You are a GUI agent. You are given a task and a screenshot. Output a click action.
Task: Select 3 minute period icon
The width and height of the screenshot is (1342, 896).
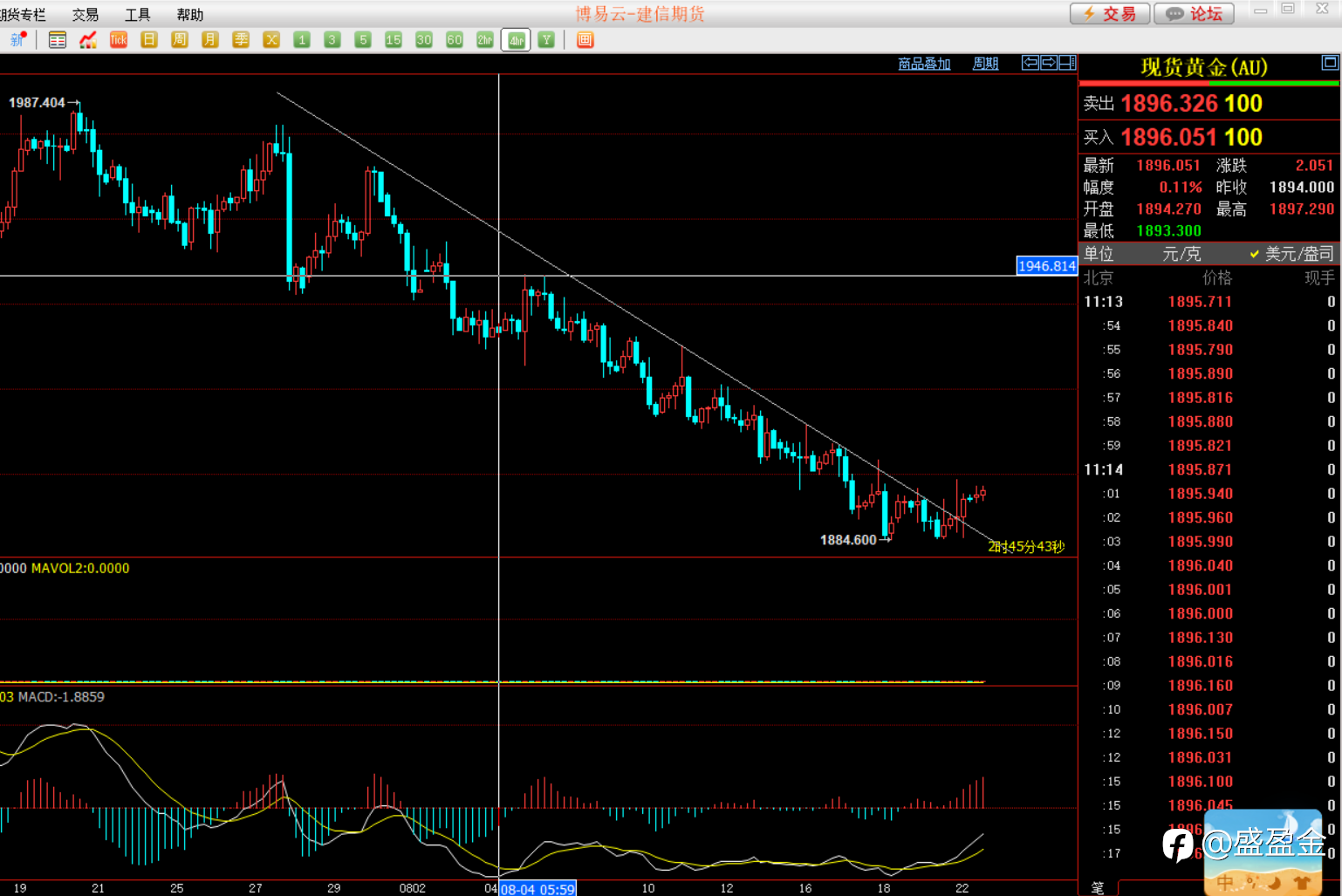tap(332, 40)
